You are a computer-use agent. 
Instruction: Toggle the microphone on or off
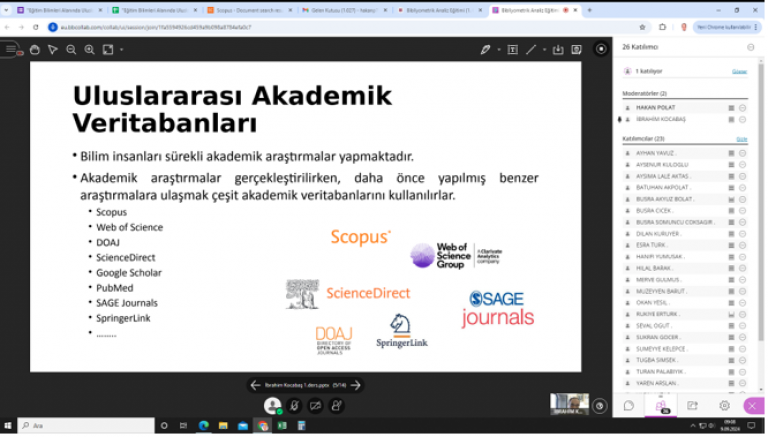coord(294,406)
